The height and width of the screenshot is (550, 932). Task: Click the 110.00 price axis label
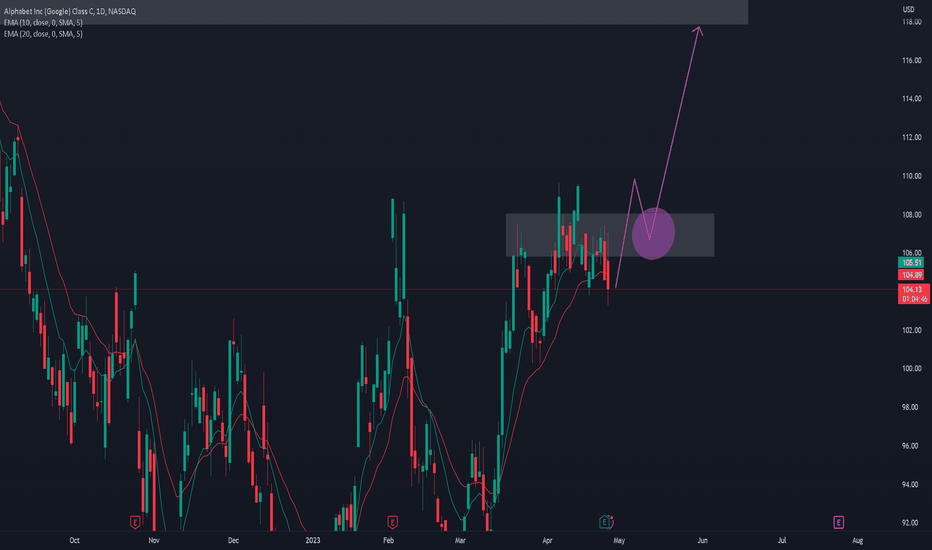[x=912, y=176]
